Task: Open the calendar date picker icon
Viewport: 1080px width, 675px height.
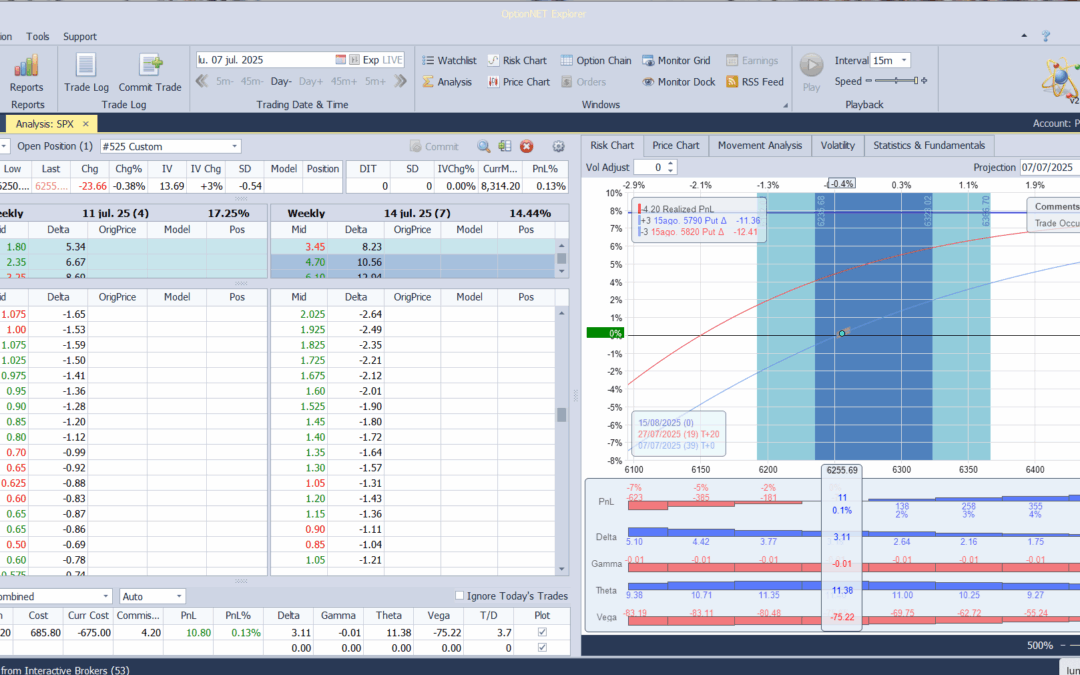Action: 340,60
